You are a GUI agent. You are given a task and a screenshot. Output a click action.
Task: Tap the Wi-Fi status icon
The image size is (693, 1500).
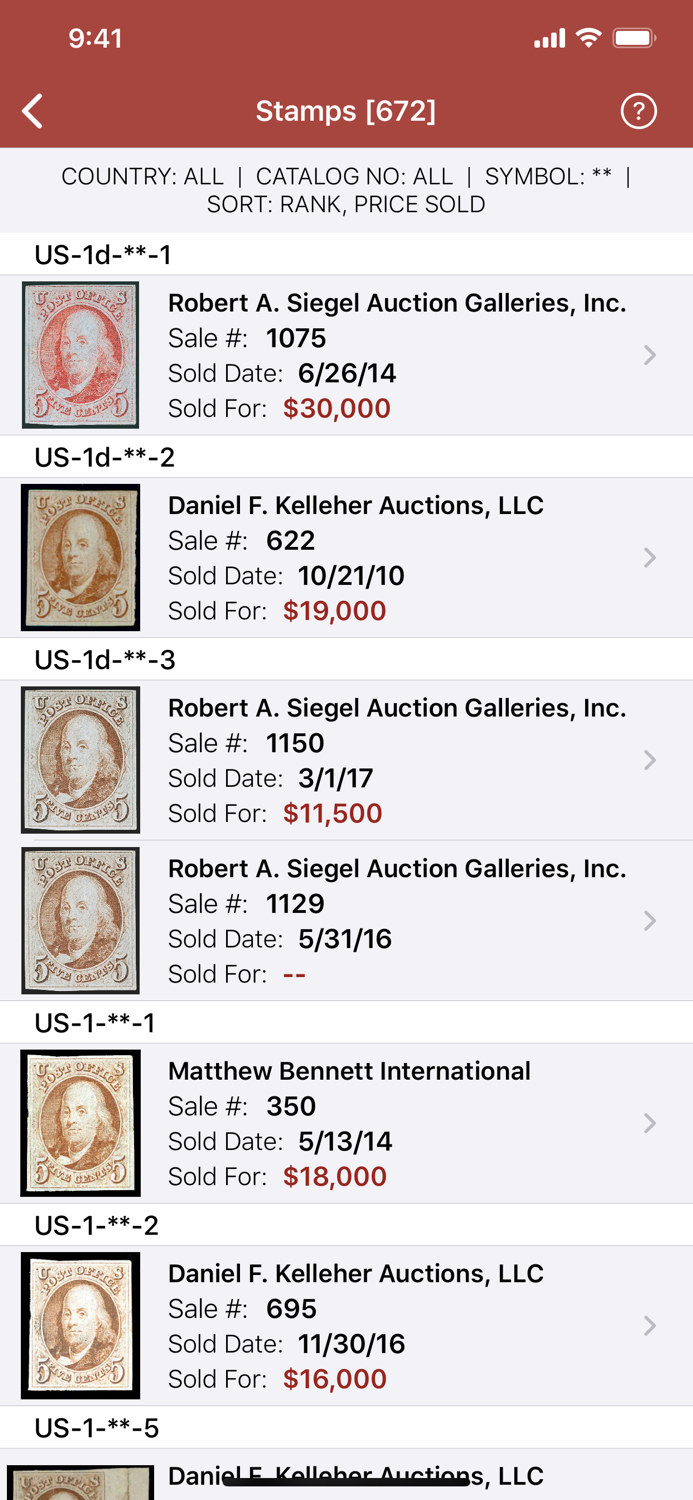589,39
